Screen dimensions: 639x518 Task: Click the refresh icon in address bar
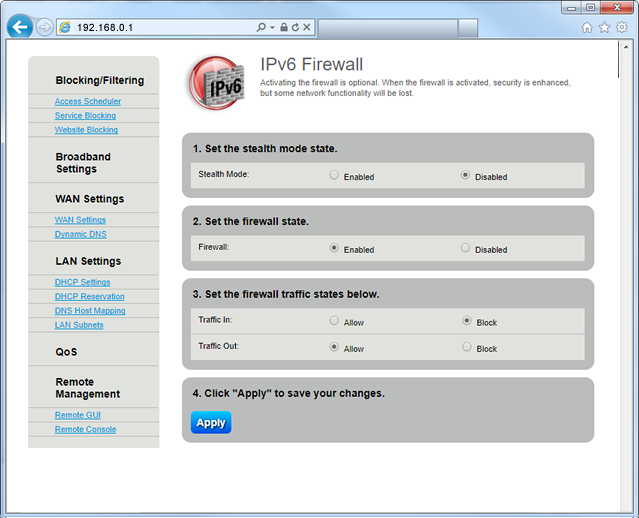click(x=296, y=27)
